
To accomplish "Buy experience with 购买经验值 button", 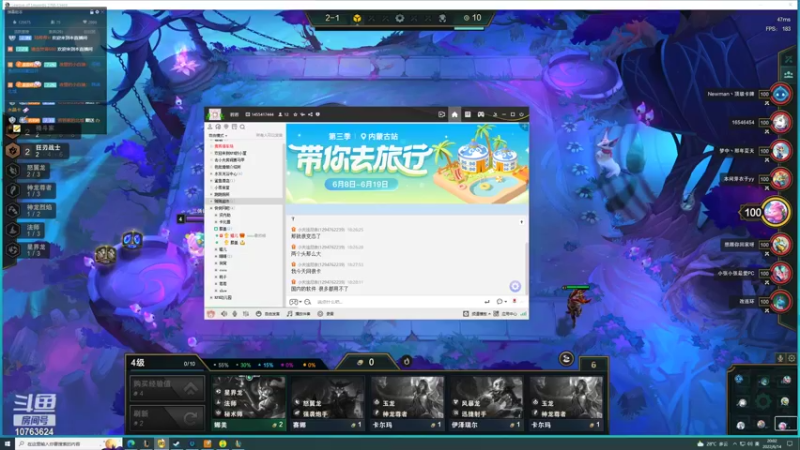I will click(x=167, y=388).
